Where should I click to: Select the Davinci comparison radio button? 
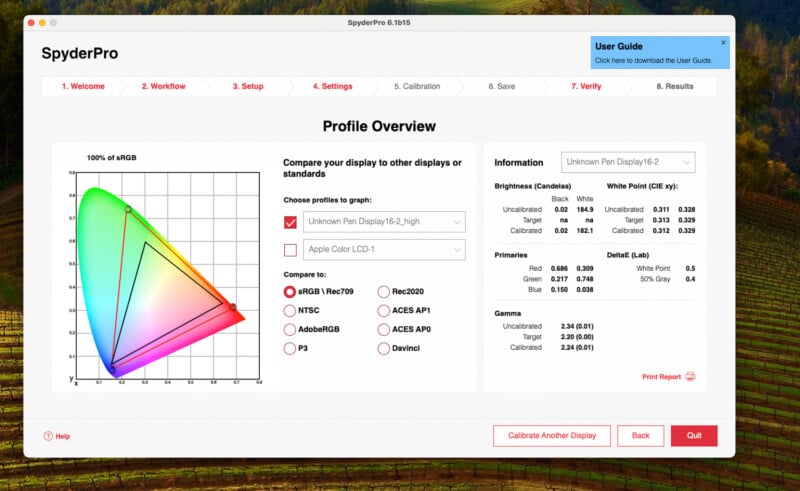[384, 348]
